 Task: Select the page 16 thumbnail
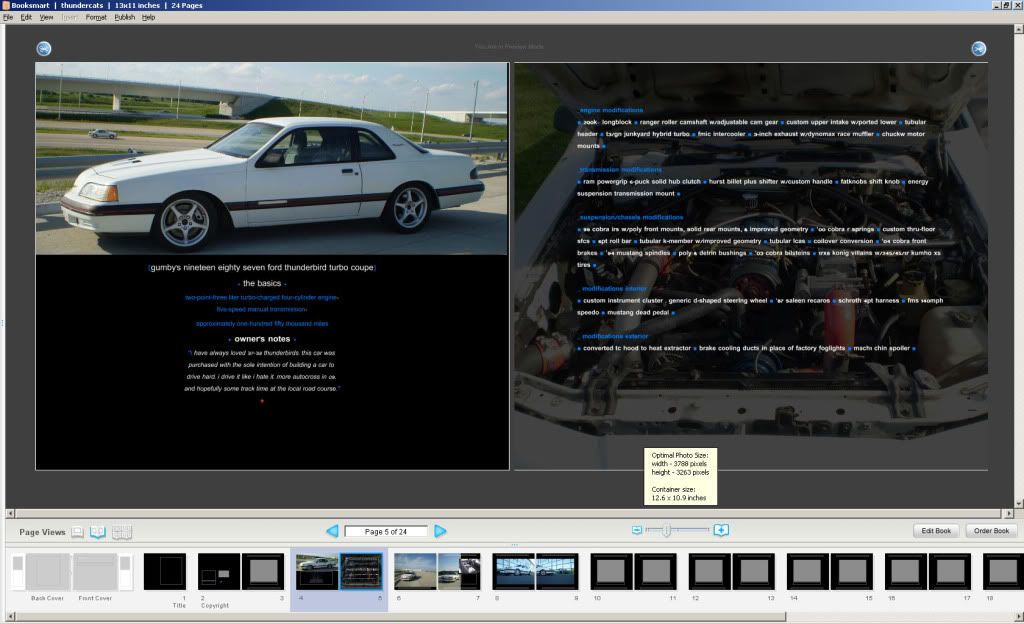pyautogui.click(x=906, y=571)
